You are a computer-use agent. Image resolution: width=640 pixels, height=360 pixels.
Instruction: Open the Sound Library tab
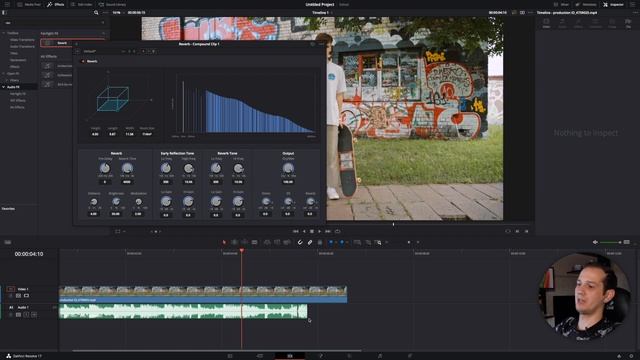(x=113, y=4)
